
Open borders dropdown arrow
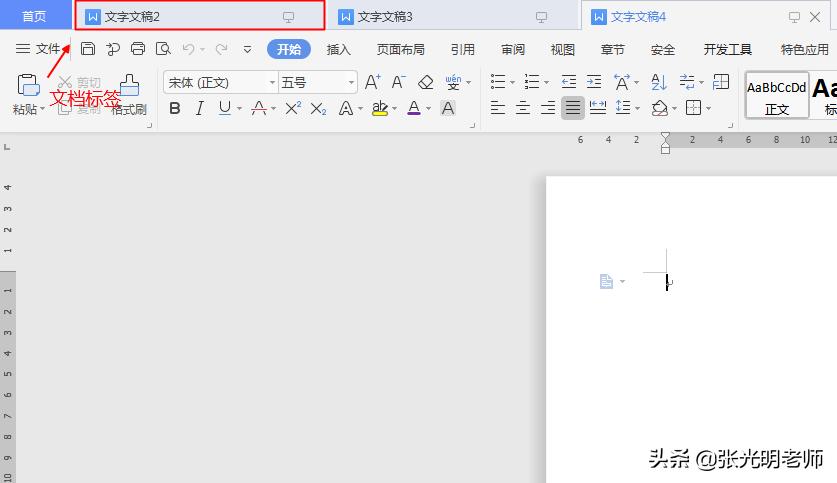708,109
